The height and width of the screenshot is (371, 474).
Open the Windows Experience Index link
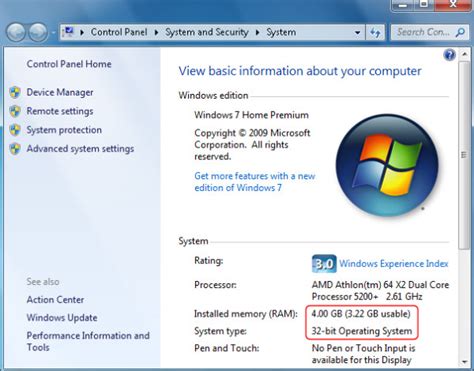click(394, 264)
